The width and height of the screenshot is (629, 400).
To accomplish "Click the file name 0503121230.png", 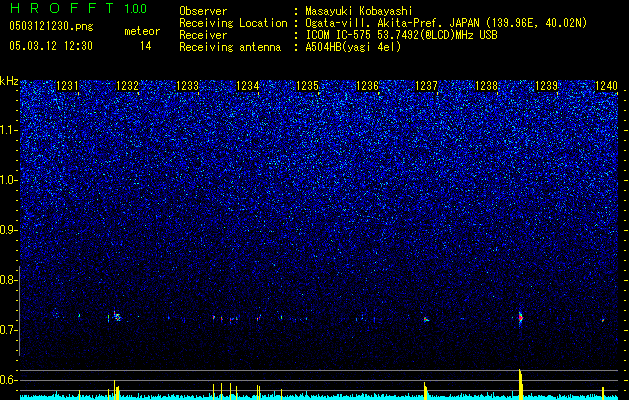I will (51, 26).
